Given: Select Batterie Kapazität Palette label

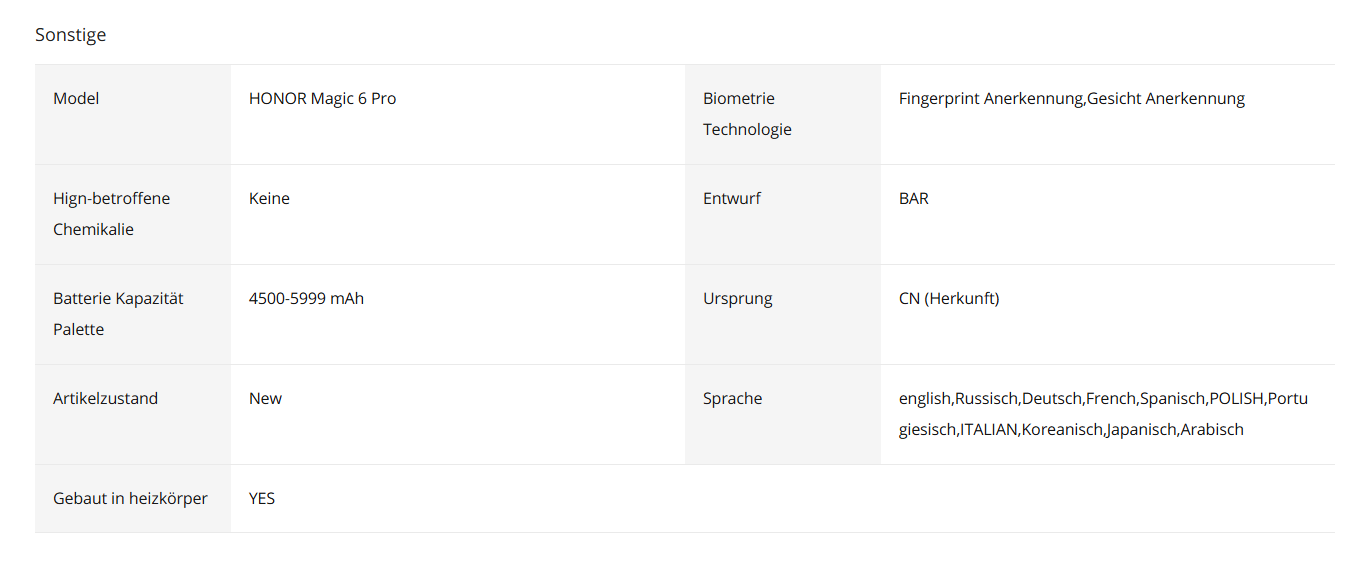Looking at the screenshot, I should [x=118, y=314].
